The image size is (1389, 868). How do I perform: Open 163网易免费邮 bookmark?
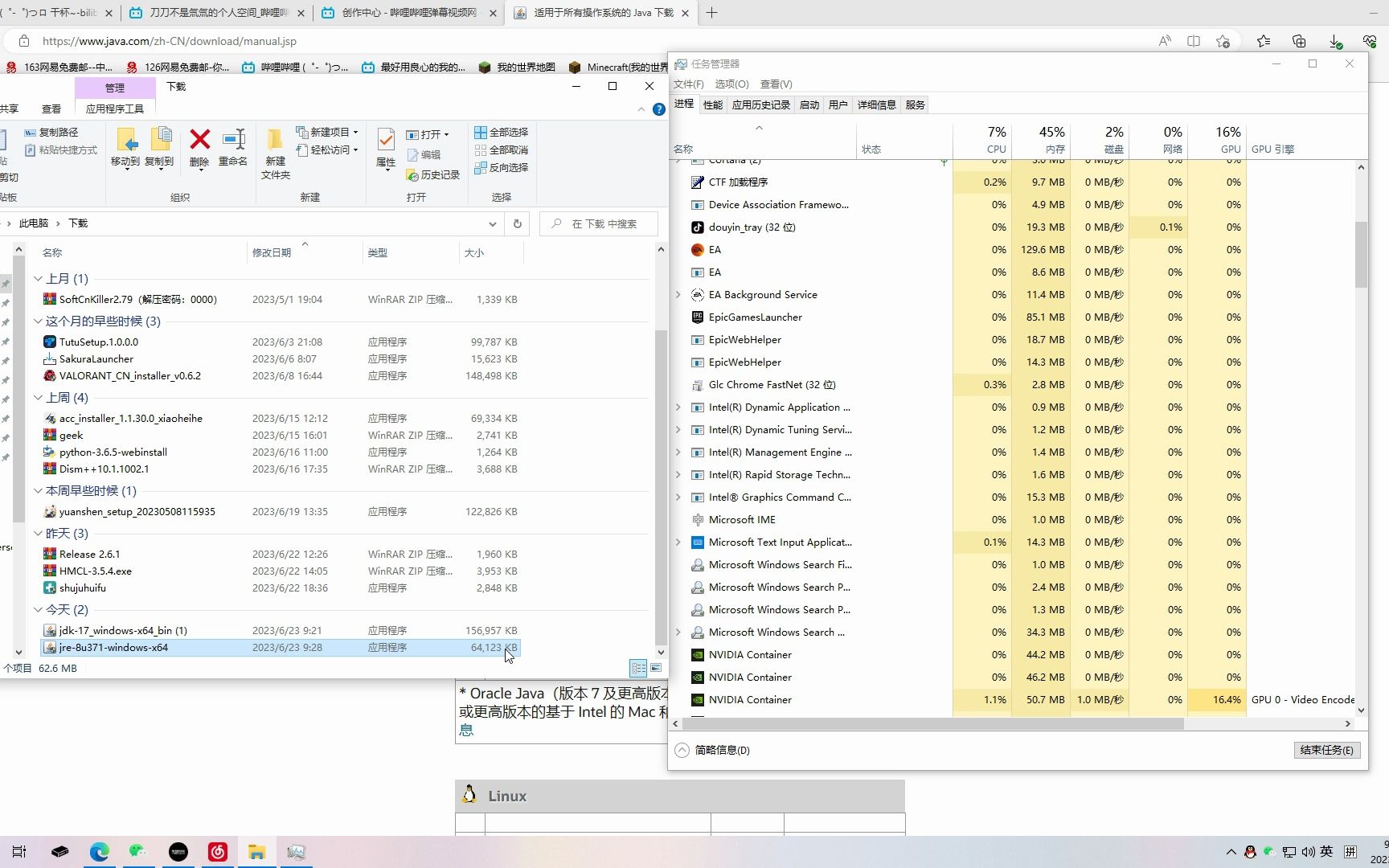click(59, 68)
